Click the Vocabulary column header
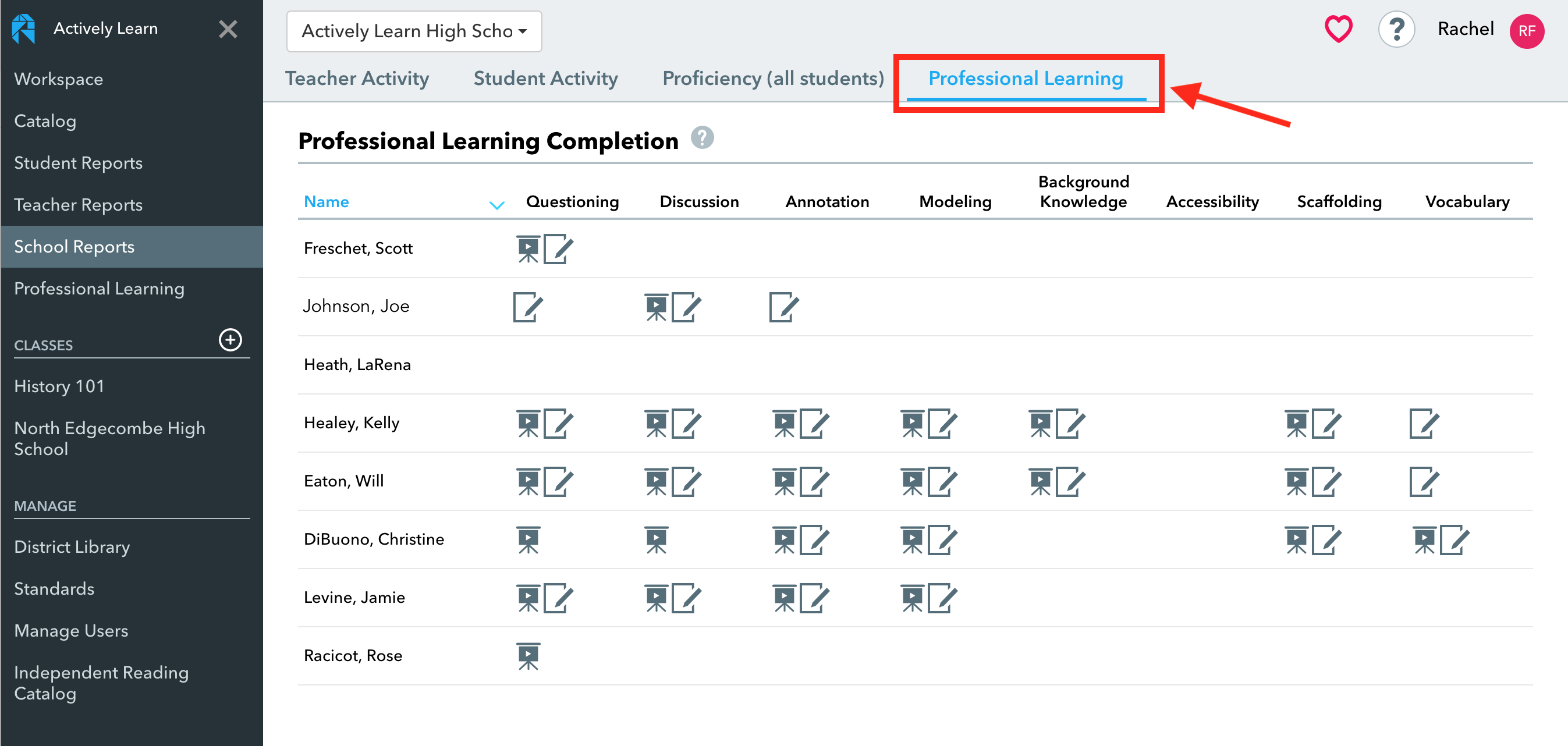Screen dimensions: 1568x746 coord(1467,201)
